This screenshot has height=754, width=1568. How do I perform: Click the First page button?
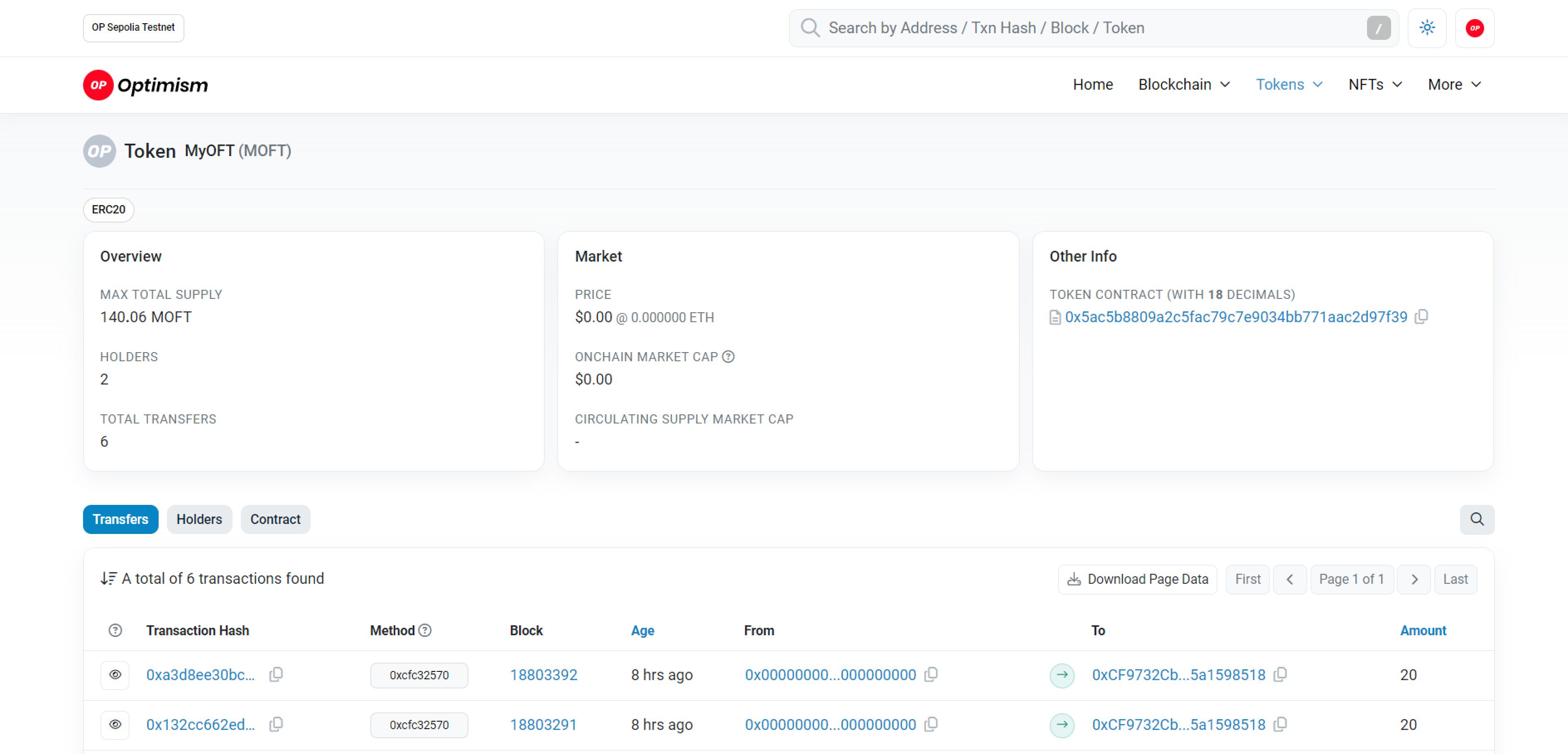click(x=1247, y=579)
